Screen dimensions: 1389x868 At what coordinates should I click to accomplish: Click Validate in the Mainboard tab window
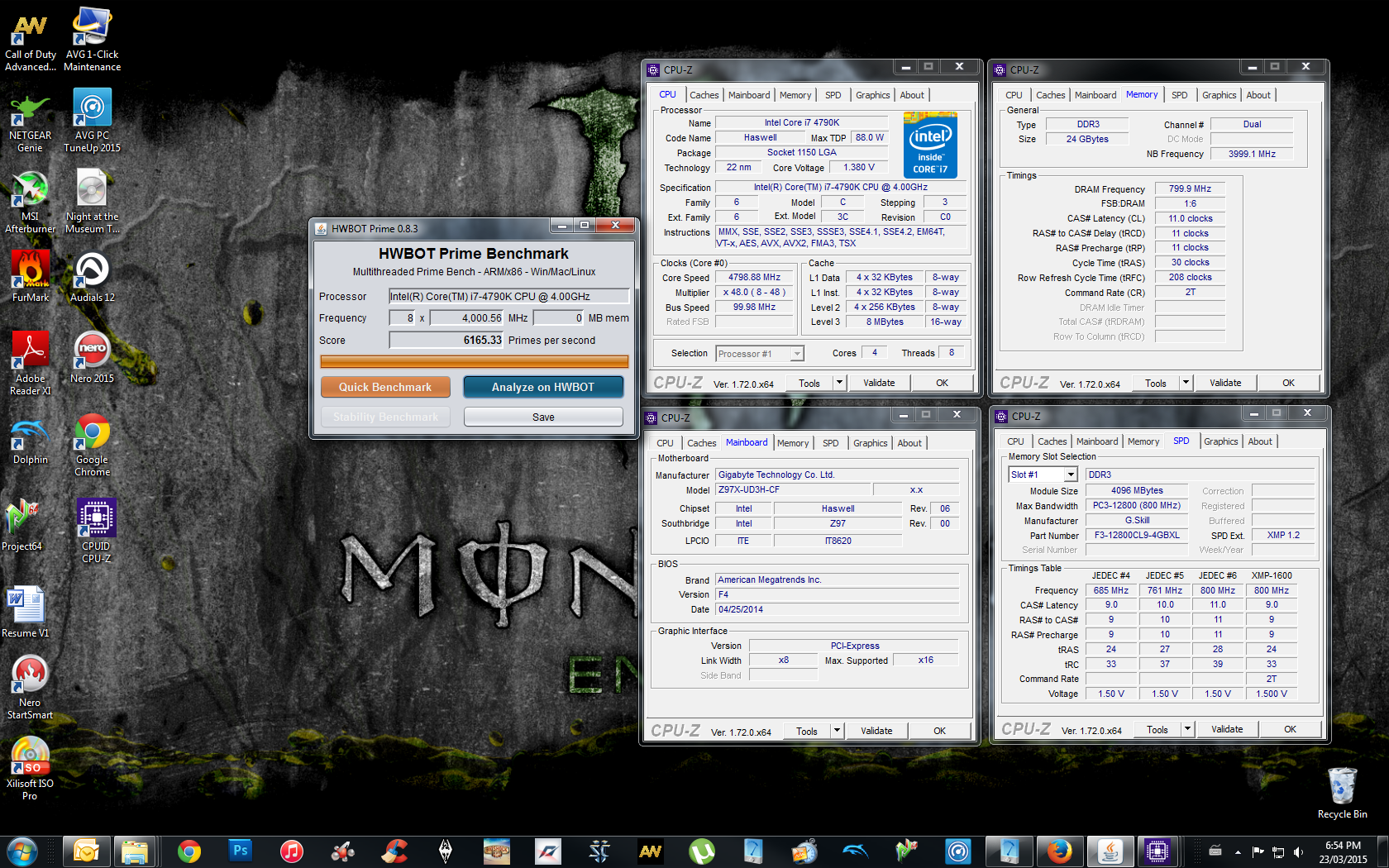click(876, 731)
